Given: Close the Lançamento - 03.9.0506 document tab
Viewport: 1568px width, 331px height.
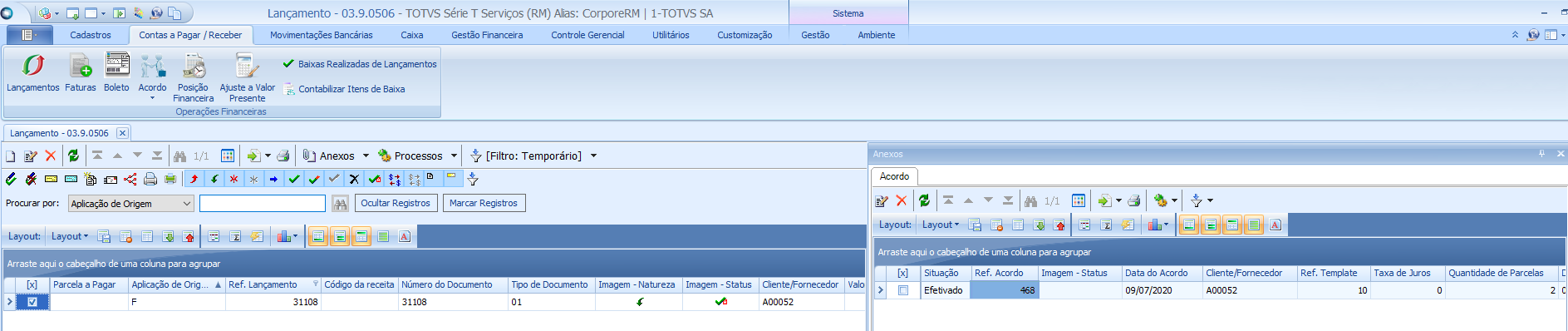Looking at the screenshot, I should (x=122, y=133).
